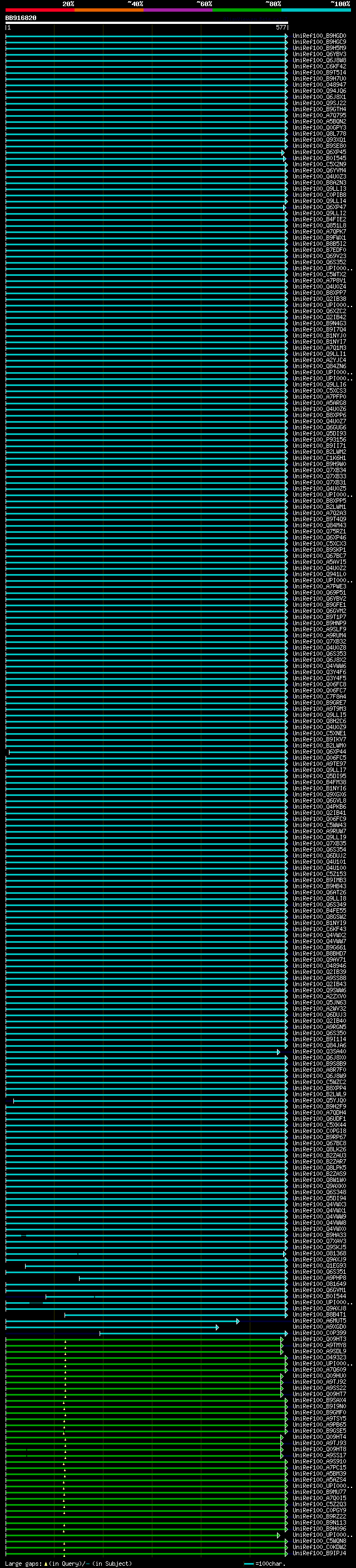Select hit UniRef100_Q9AV71
This screenshot has width=356, height=1568.
coord(319,960)
